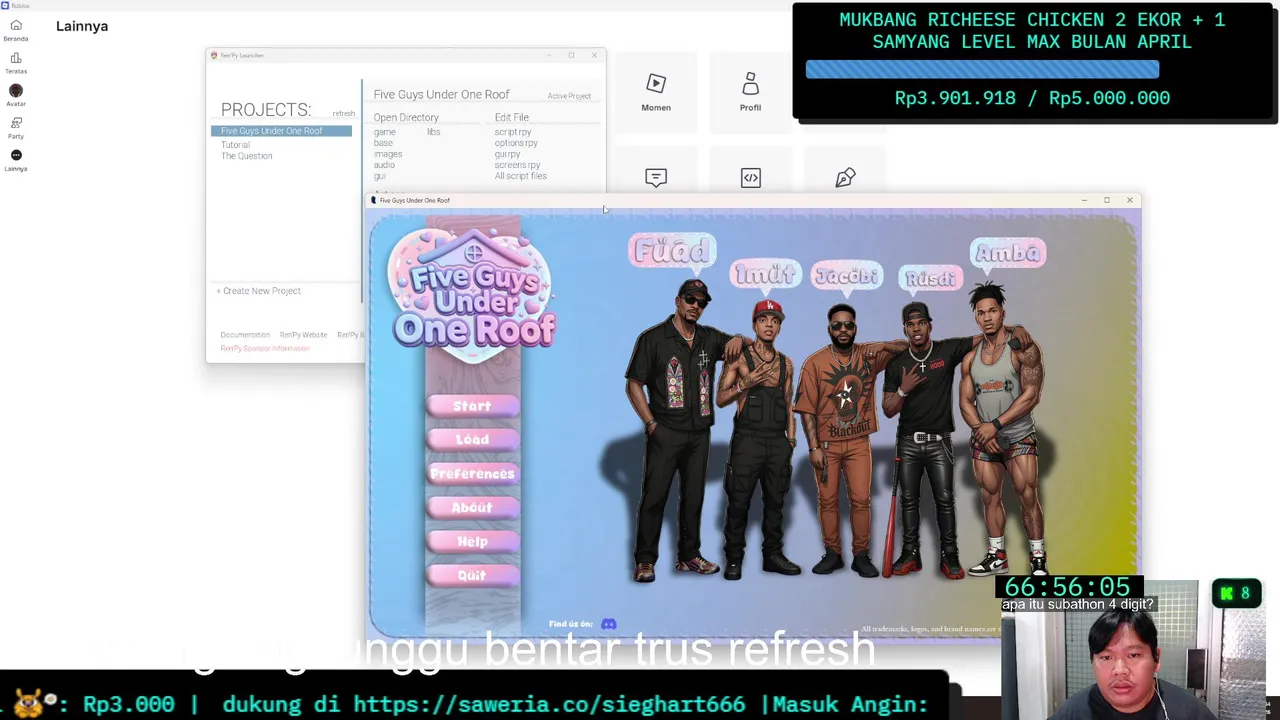Screen dimensions: 1280x720
Task: Click the Jacobi name tag
Action: point(847,275)
